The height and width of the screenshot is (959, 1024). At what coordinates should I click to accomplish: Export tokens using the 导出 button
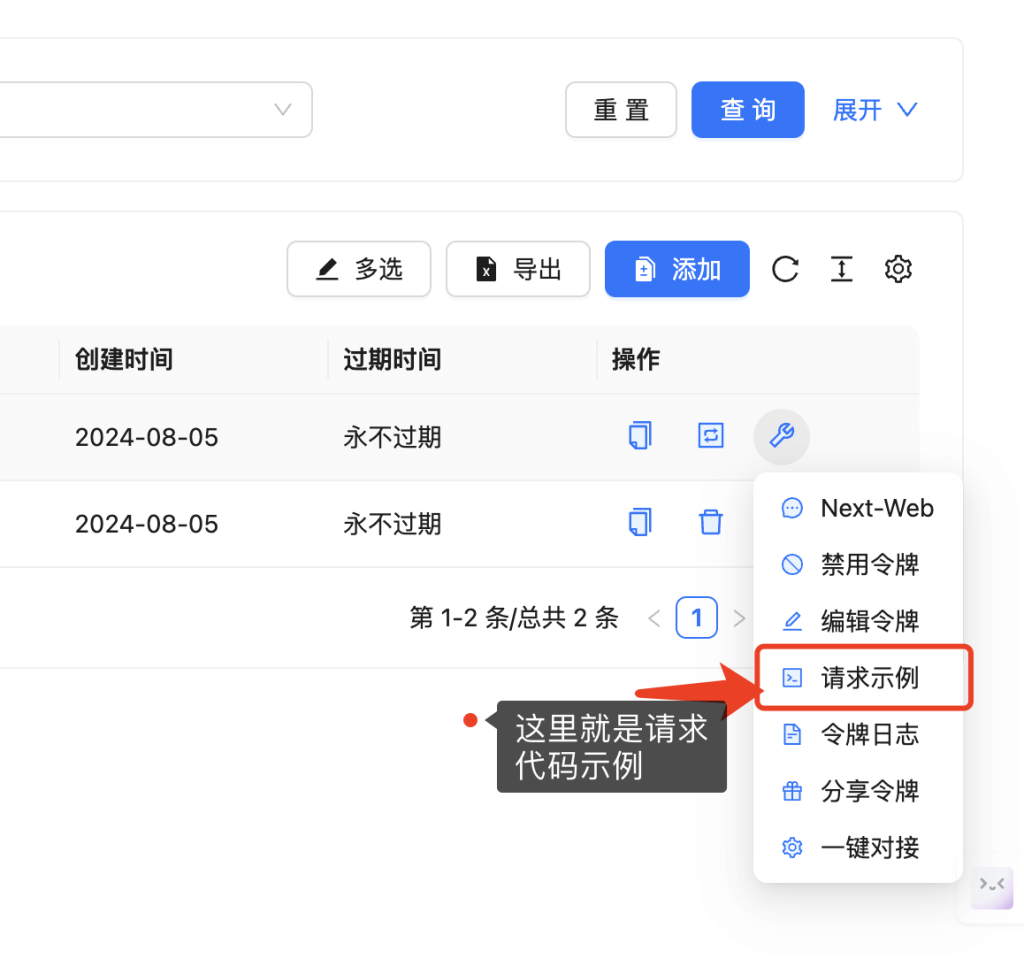coord(517,269)
